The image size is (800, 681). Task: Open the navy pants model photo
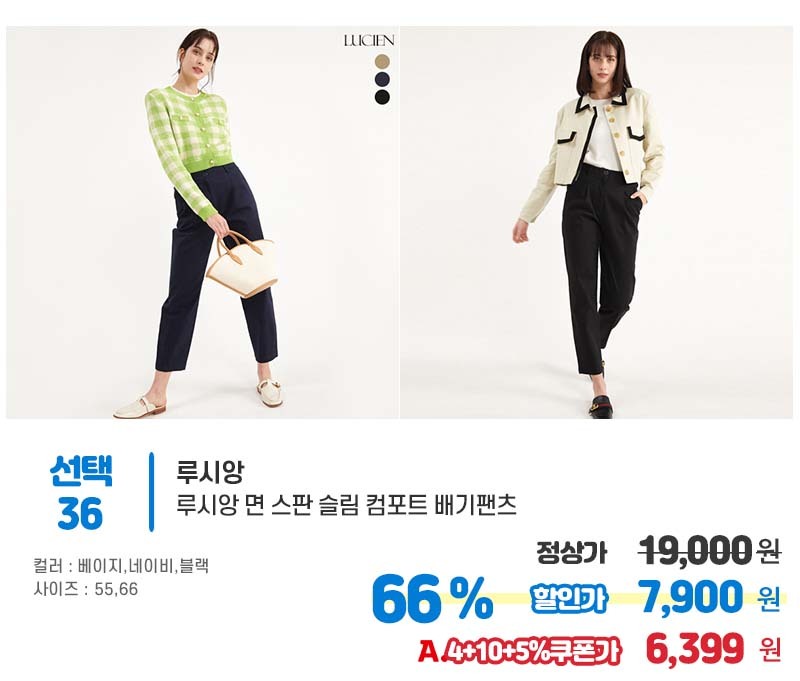click(202, 222)
